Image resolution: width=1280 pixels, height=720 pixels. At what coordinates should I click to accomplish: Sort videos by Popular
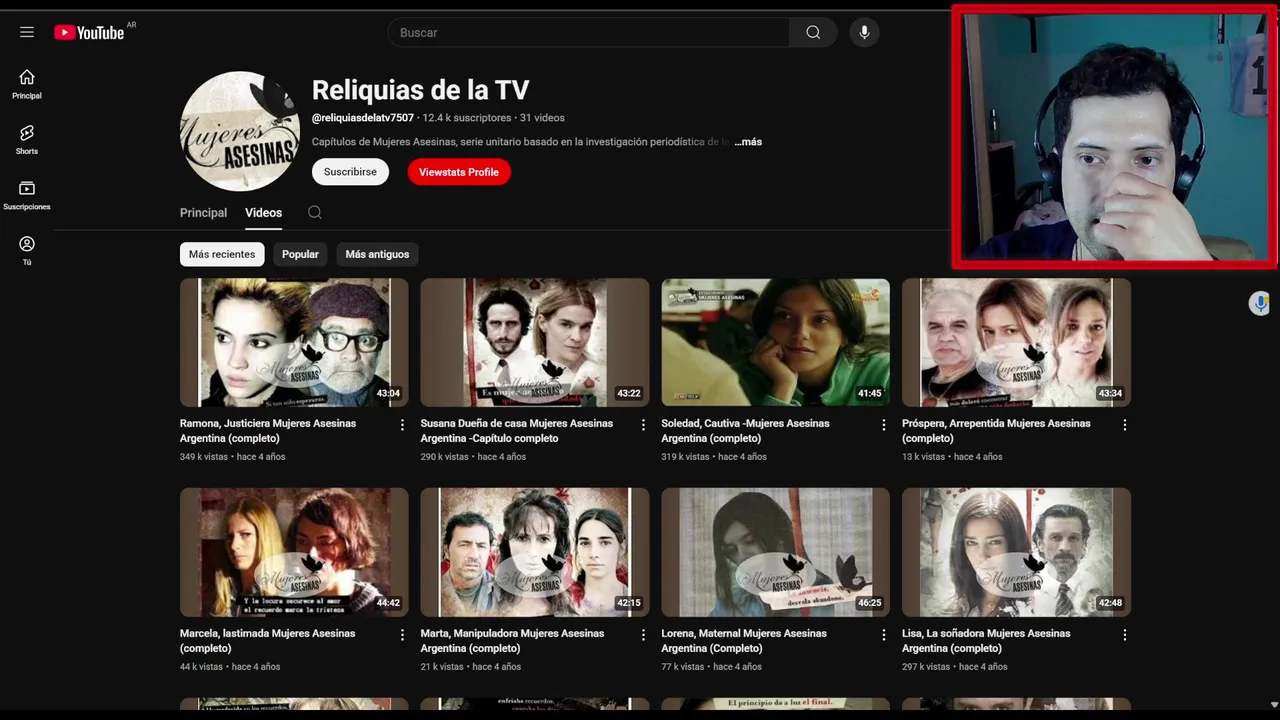300,254
